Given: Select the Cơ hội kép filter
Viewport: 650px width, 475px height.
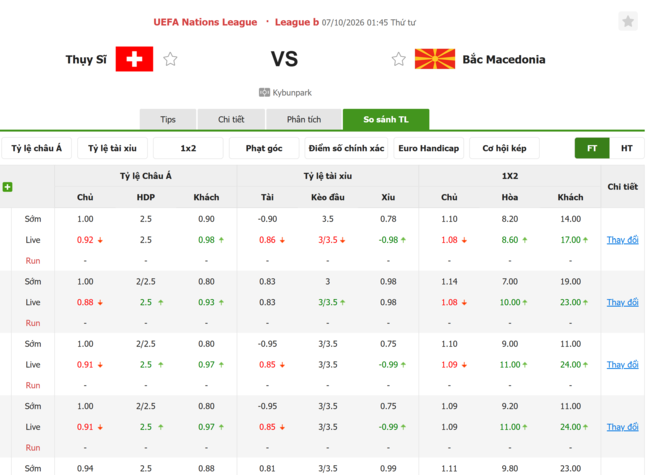Looking at the screenshot, I should [504, 148].
